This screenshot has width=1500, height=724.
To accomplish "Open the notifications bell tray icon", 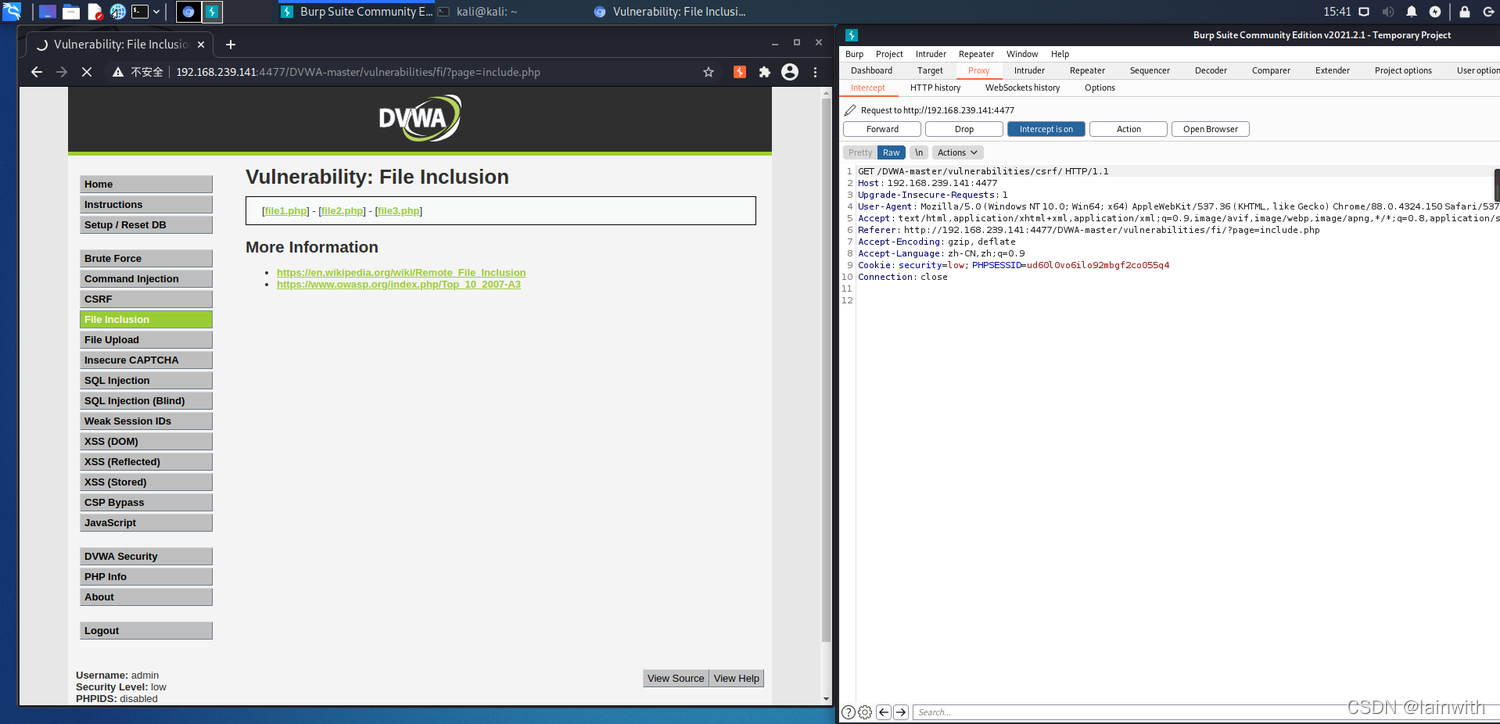I will pyautogui.click(x=1411, y=12).
